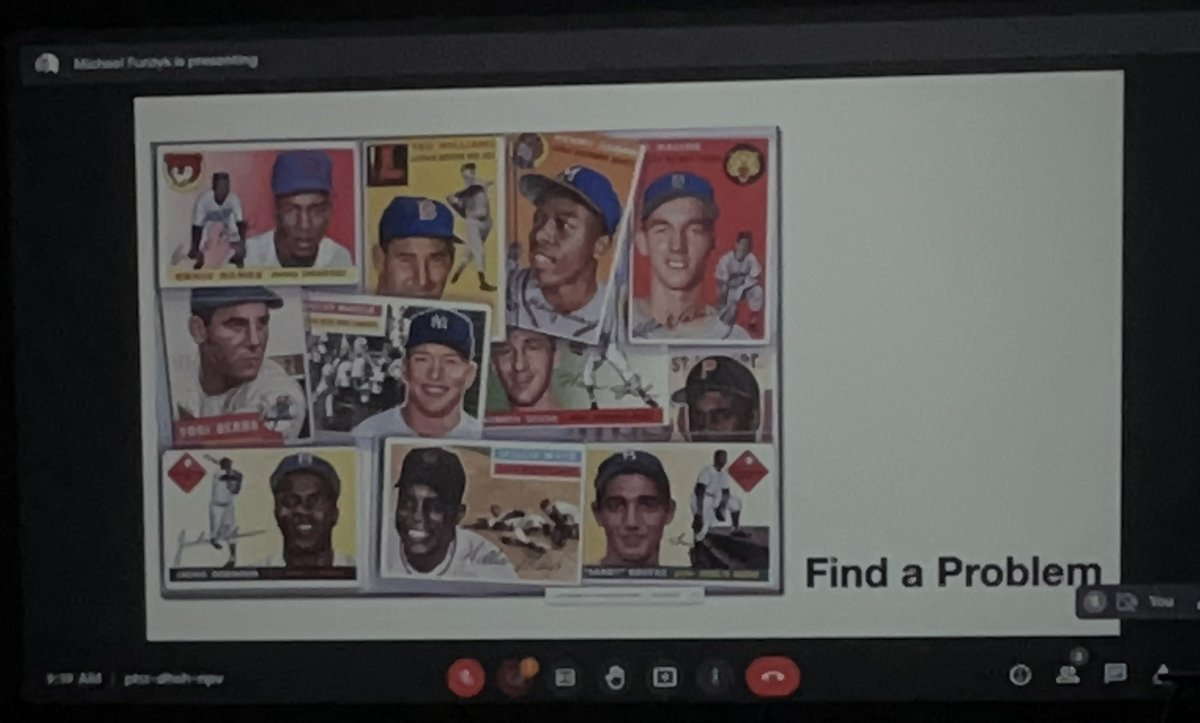
Task: Leave the call with the red hang-up button
Action: [773, 677]
